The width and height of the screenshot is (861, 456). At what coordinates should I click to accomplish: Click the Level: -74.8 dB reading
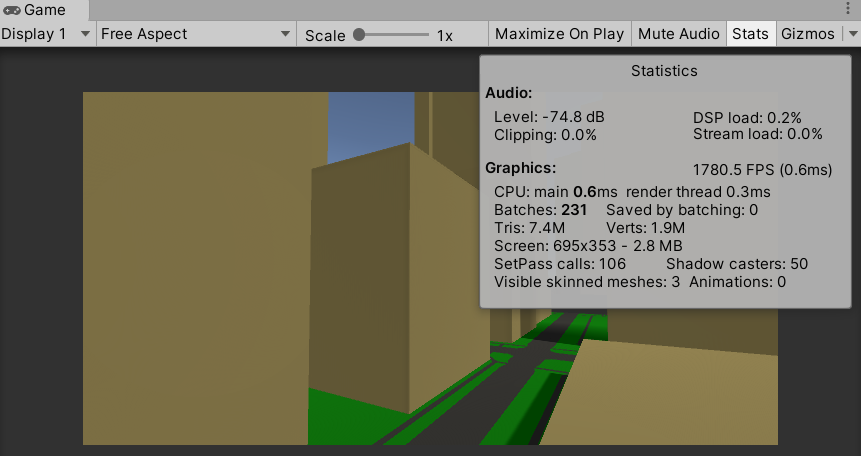coord(549,117)
